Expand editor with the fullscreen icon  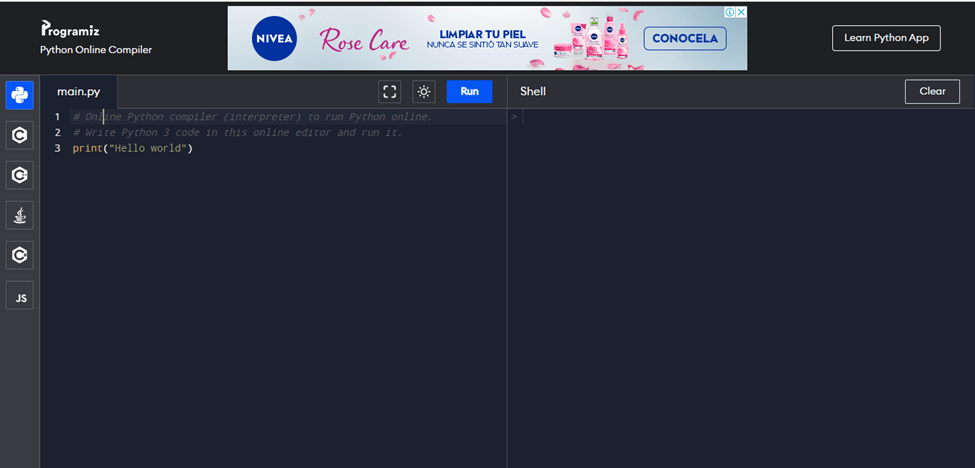[x=390, y=92]
